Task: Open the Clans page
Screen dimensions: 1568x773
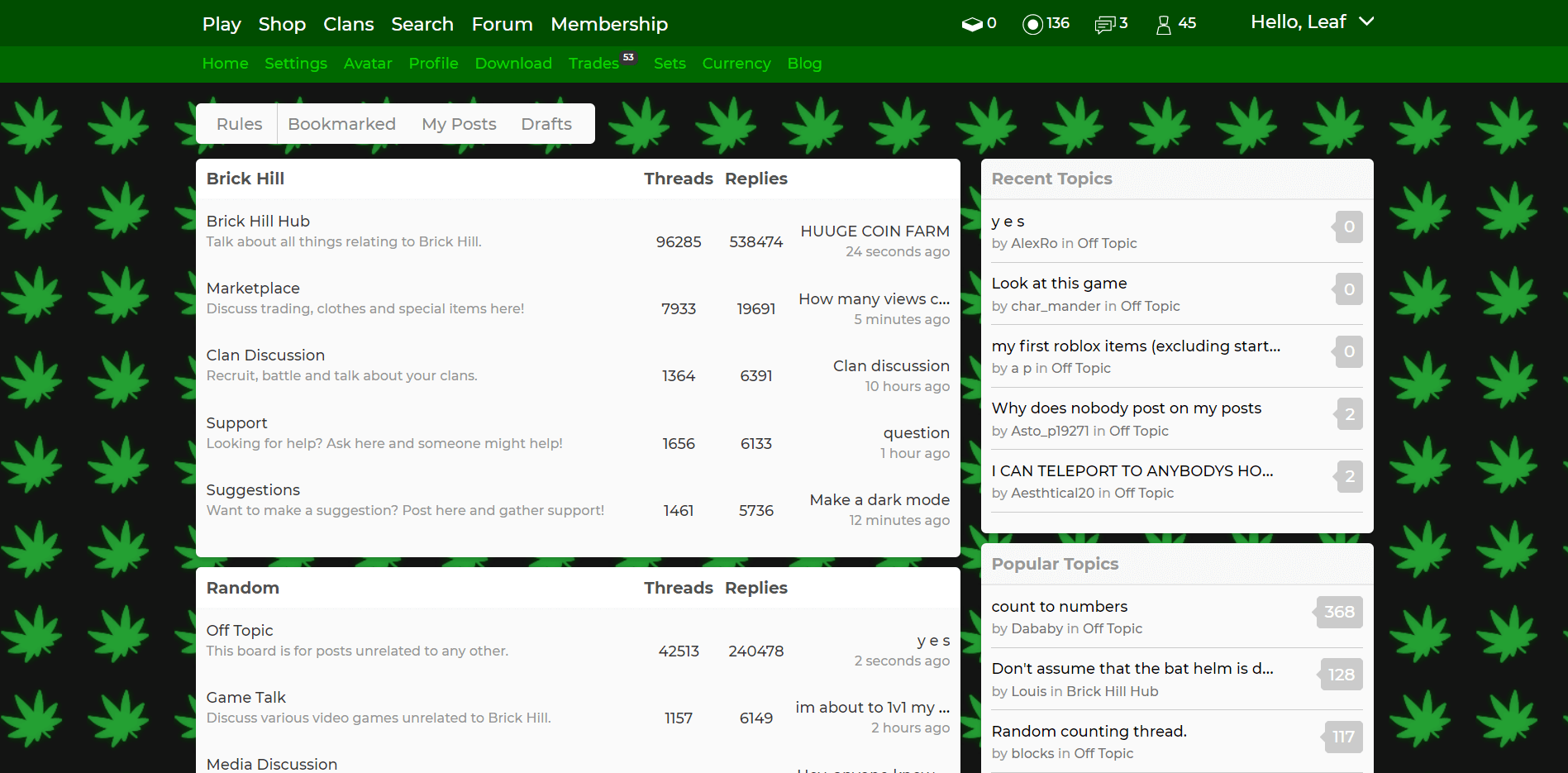Action: tap(349, 24)
